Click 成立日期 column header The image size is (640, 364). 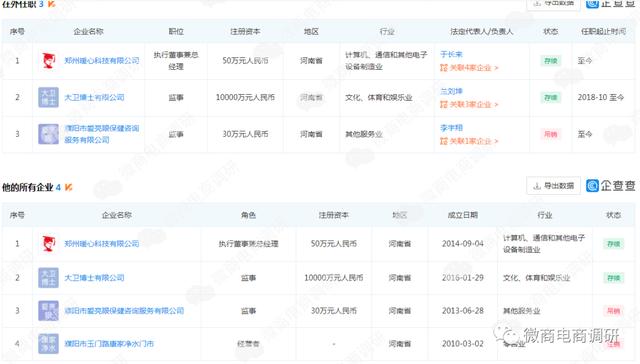(x=462, y=215)
